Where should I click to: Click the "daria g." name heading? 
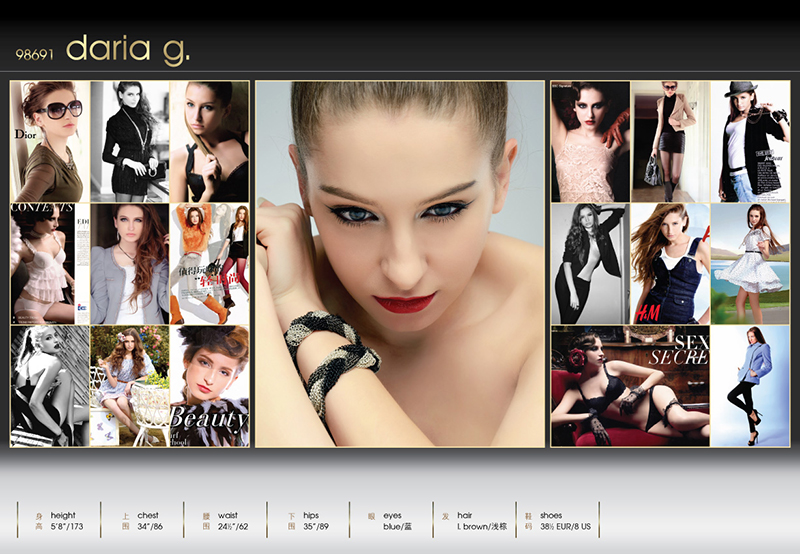tap(127, 49)
